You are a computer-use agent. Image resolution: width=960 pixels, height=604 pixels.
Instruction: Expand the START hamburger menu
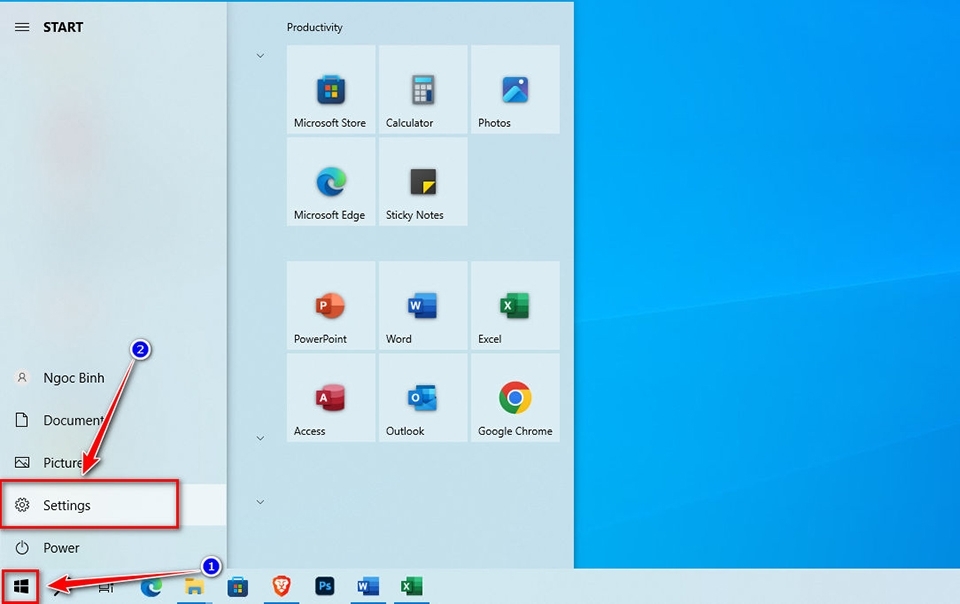[22, 27]
